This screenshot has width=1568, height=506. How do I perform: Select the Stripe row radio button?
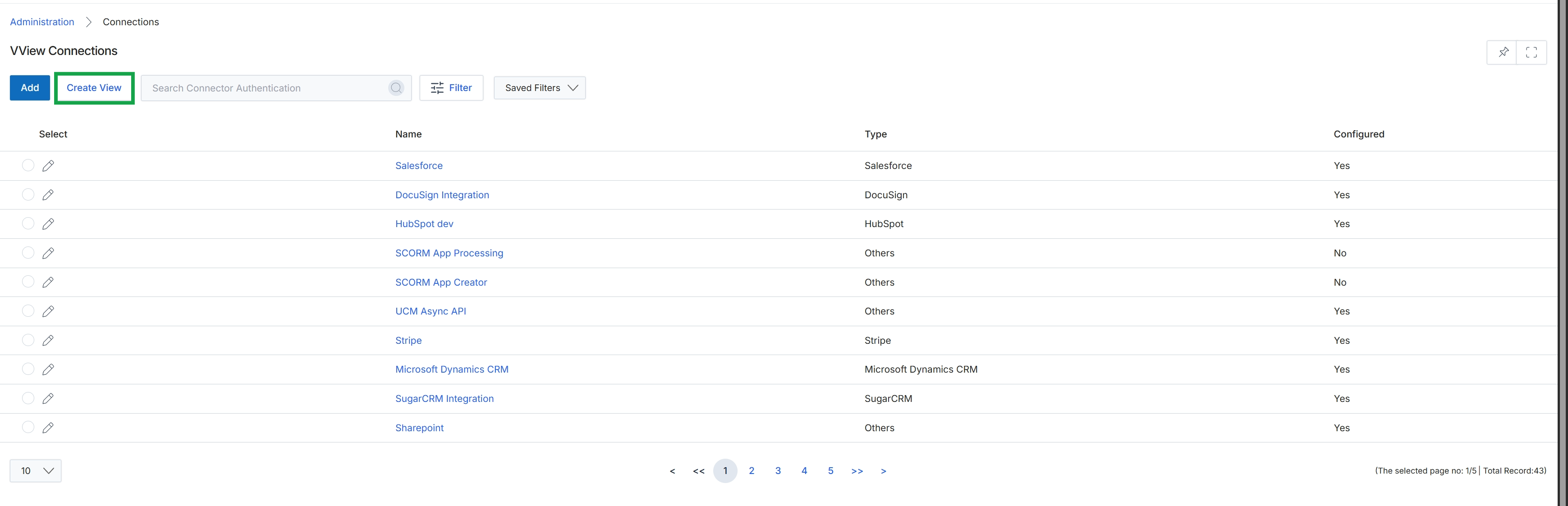[x=28, y=339]
